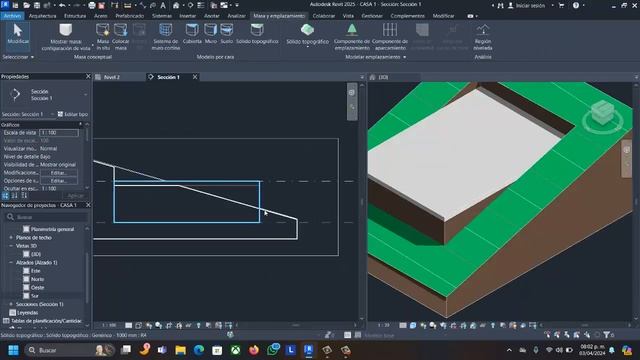Collapse the Gráficos properties group
The image size is (640, 360).
pyautogui.click(x=80, y=124)
